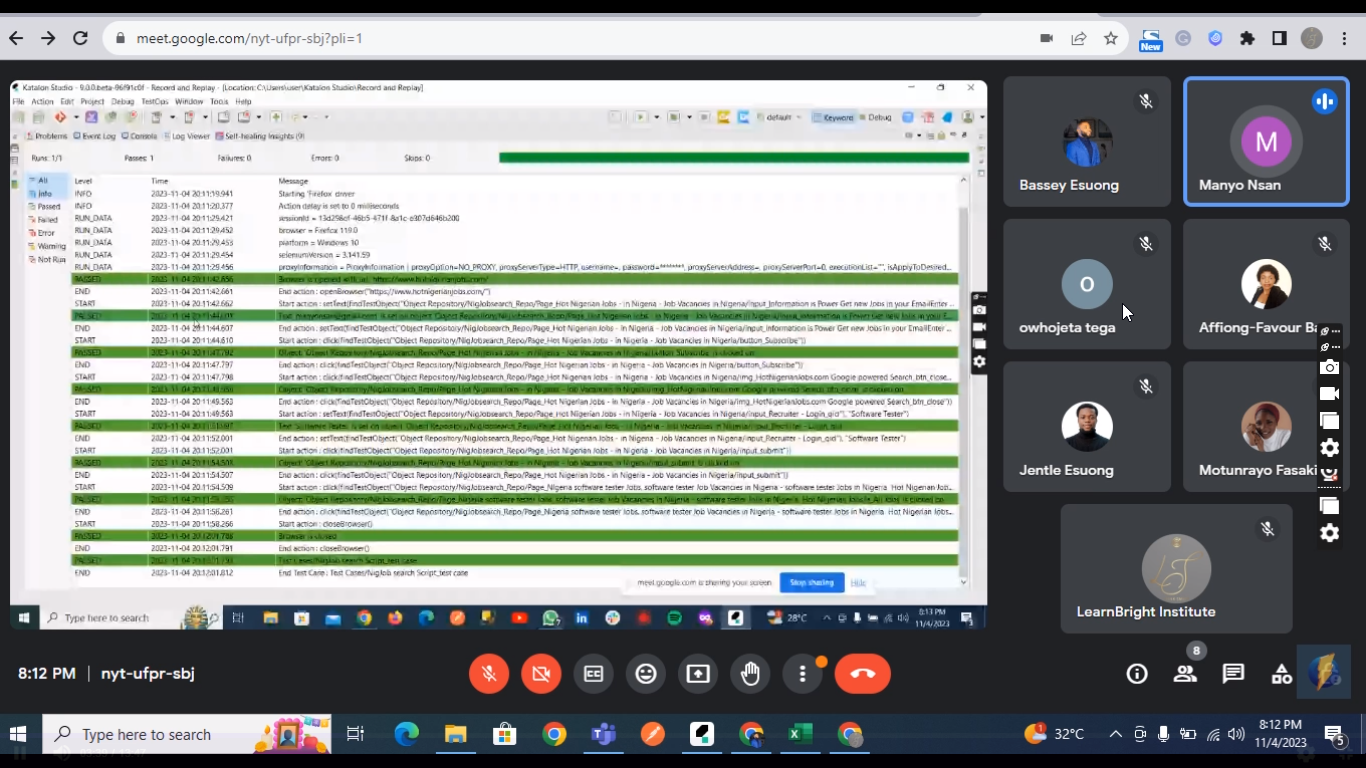
Task: Switch to the Event Log tab
Action: click(94, 136)
